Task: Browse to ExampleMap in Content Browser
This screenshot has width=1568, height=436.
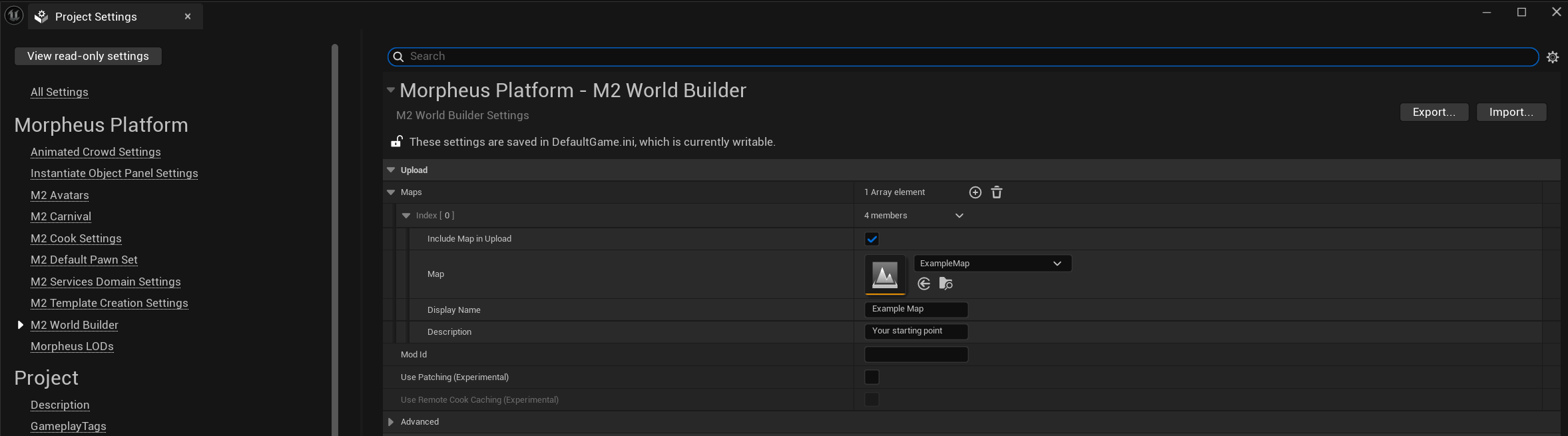Action: coord(945,284)
